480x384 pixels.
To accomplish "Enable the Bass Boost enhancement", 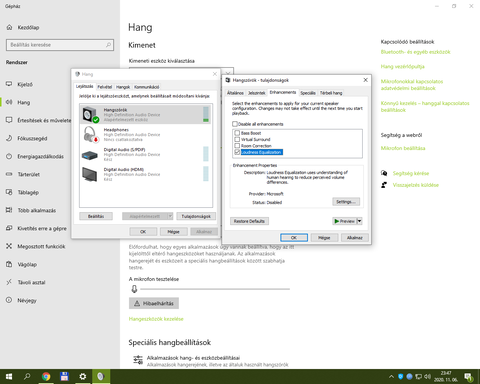I will (x=237, y=133).
